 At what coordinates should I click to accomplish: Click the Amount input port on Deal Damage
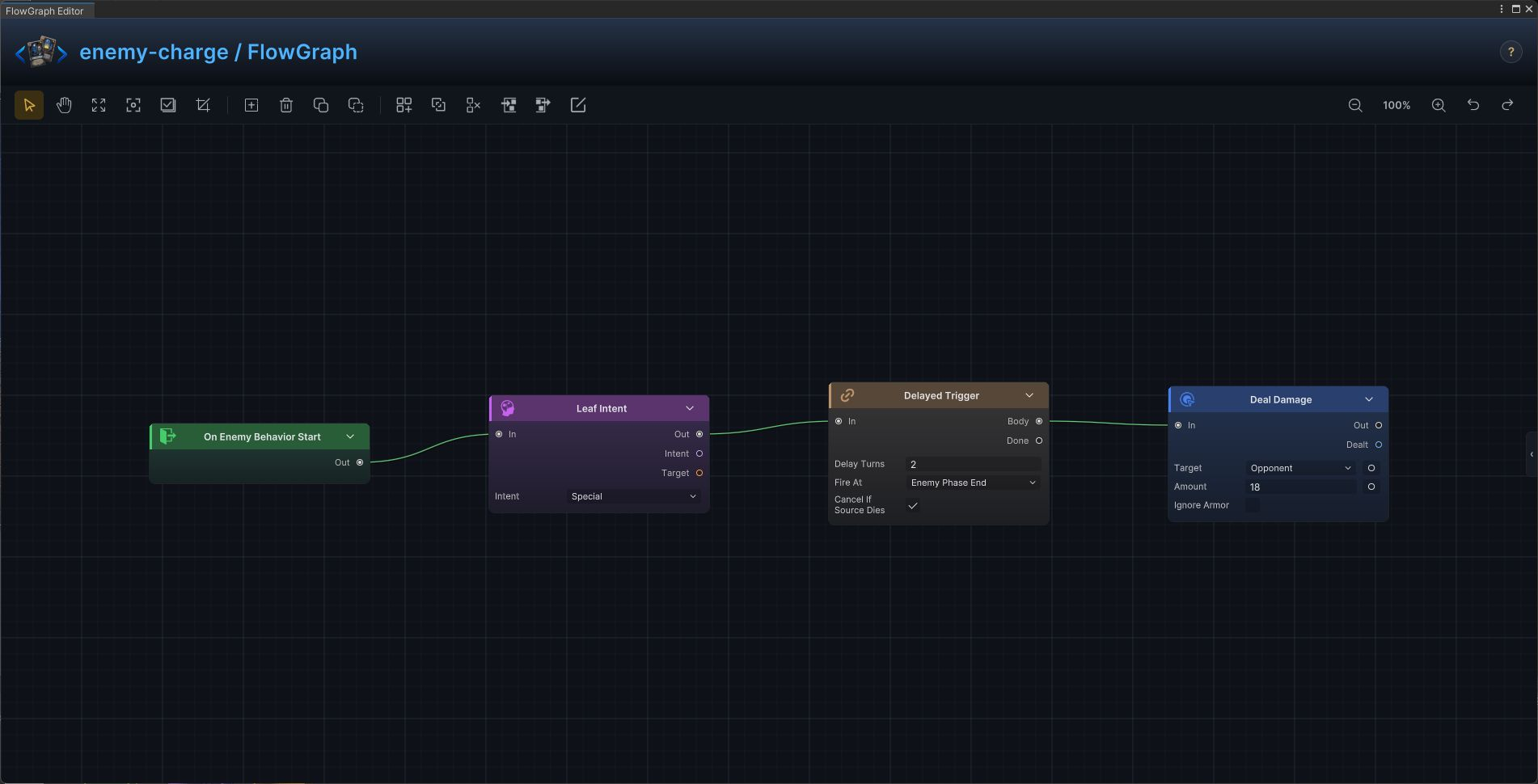tap(1371, 487)
